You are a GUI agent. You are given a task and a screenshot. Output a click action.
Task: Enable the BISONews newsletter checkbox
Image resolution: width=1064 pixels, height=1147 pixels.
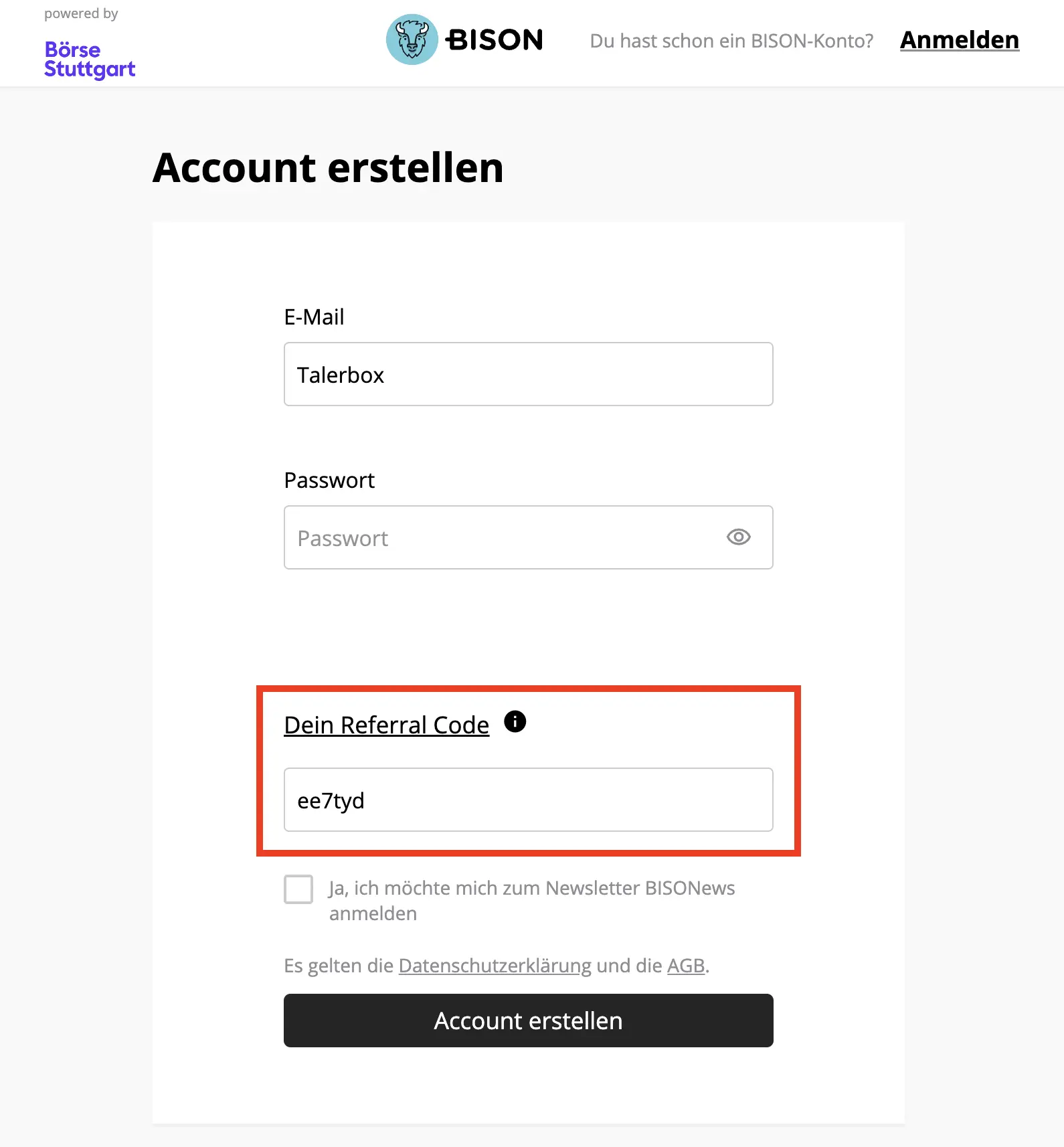click(298, 890)
